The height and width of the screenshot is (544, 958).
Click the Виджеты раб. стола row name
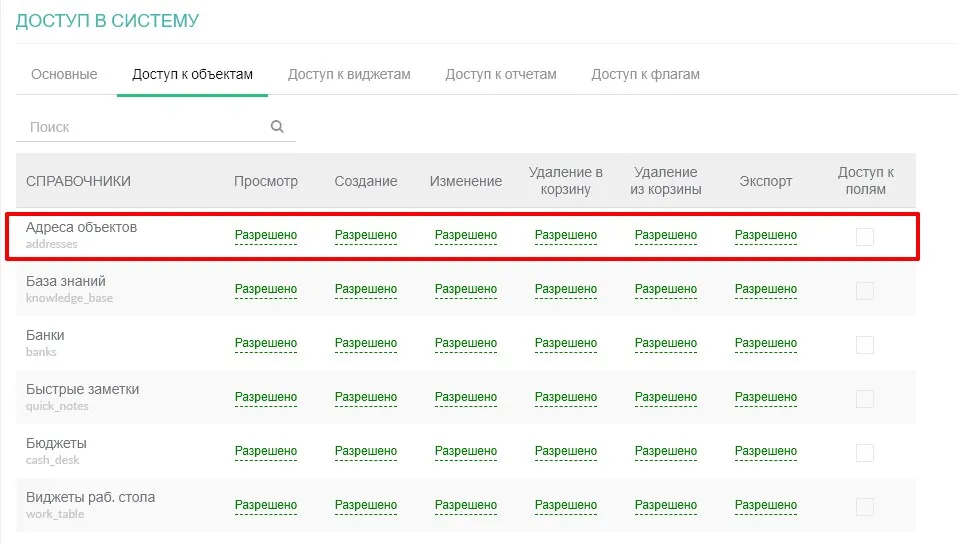click(90, 498)
